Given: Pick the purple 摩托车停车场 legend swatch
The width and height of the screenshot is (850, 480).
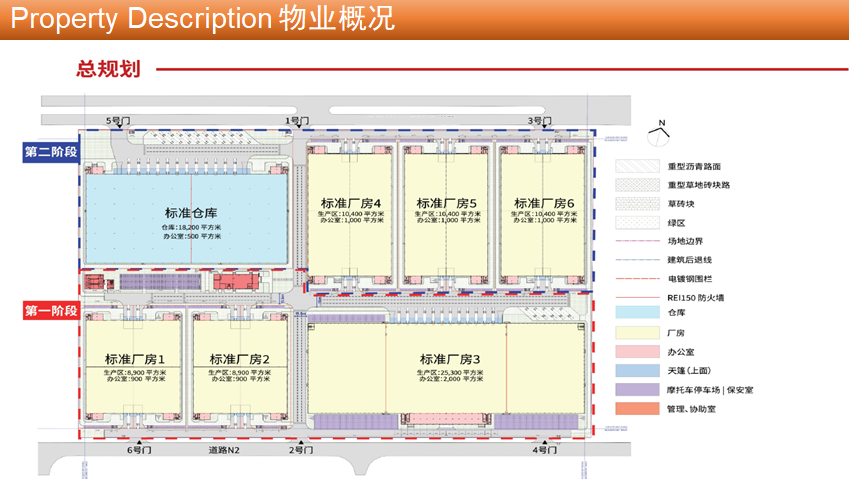Looking at the screenshot, I should 634,389.
